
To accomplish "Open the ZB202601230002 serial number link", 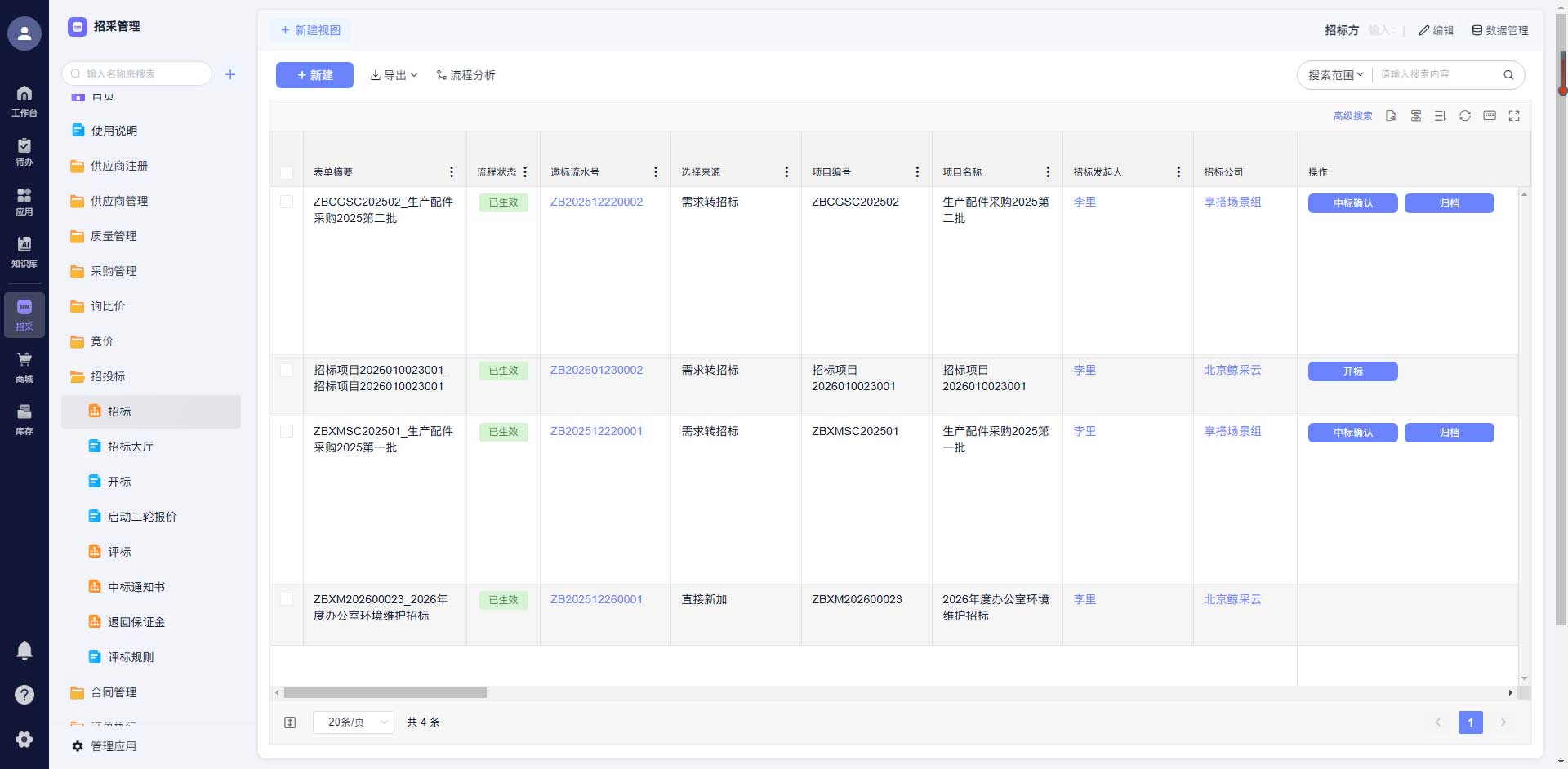I will click(x=596, y=370).
